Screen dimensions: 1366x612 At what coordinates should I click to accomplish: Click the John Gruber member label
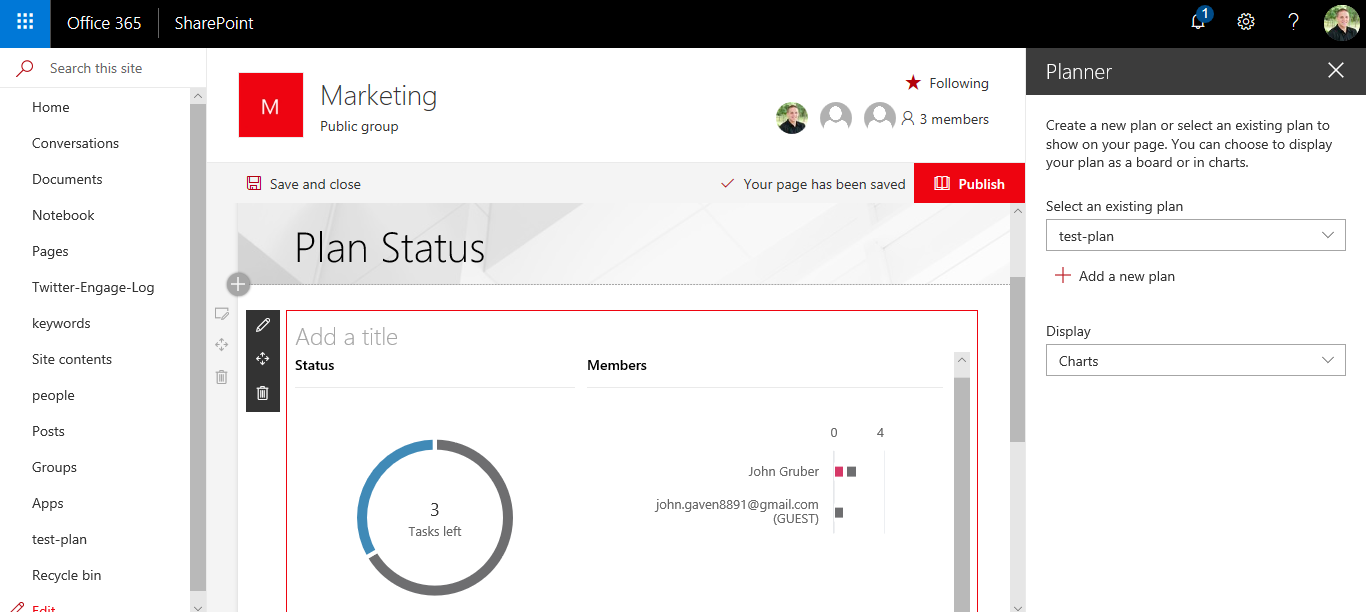click(x=783, y=471)
